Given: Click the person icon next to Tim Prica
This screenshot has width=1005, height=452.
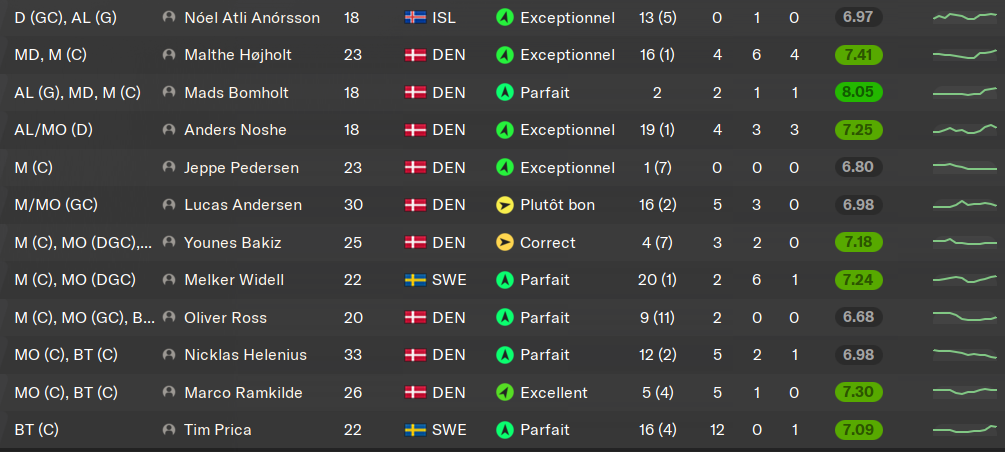Looking at the screenshot, I should (x=169, y=430).
